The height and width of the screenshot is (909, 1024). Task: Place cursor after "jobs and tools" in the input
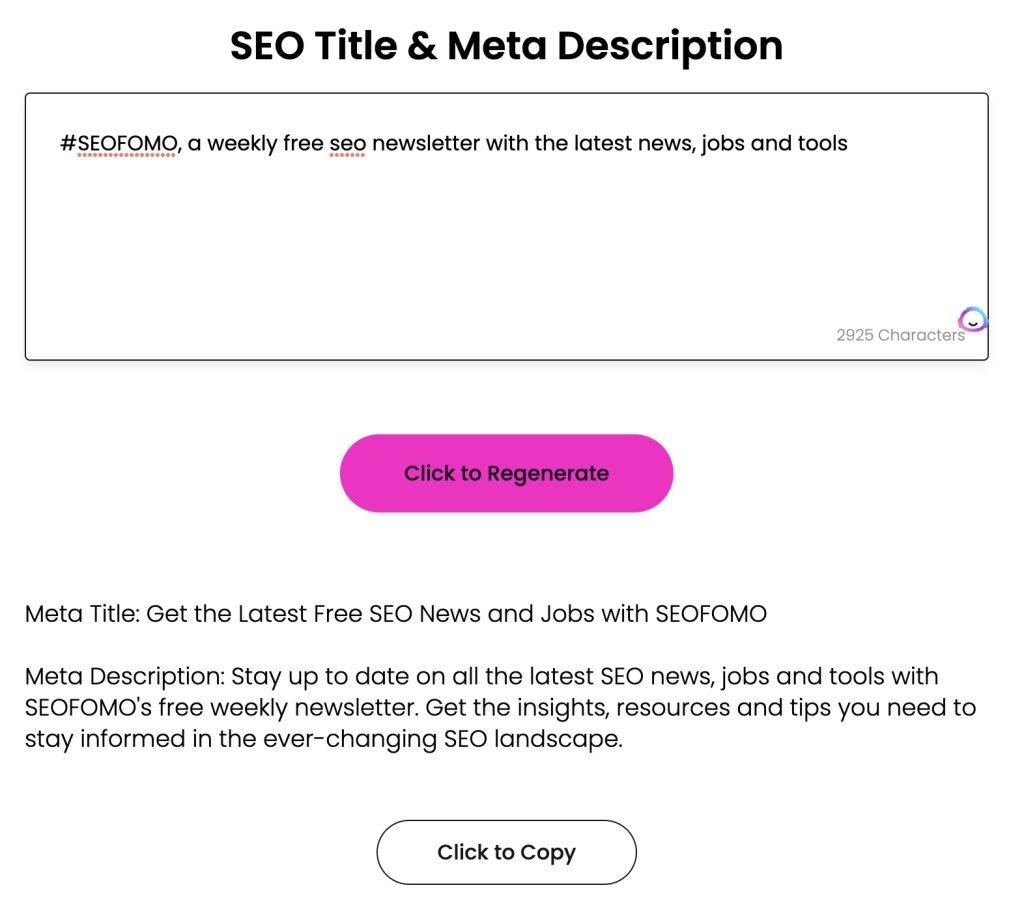(849, 144)
